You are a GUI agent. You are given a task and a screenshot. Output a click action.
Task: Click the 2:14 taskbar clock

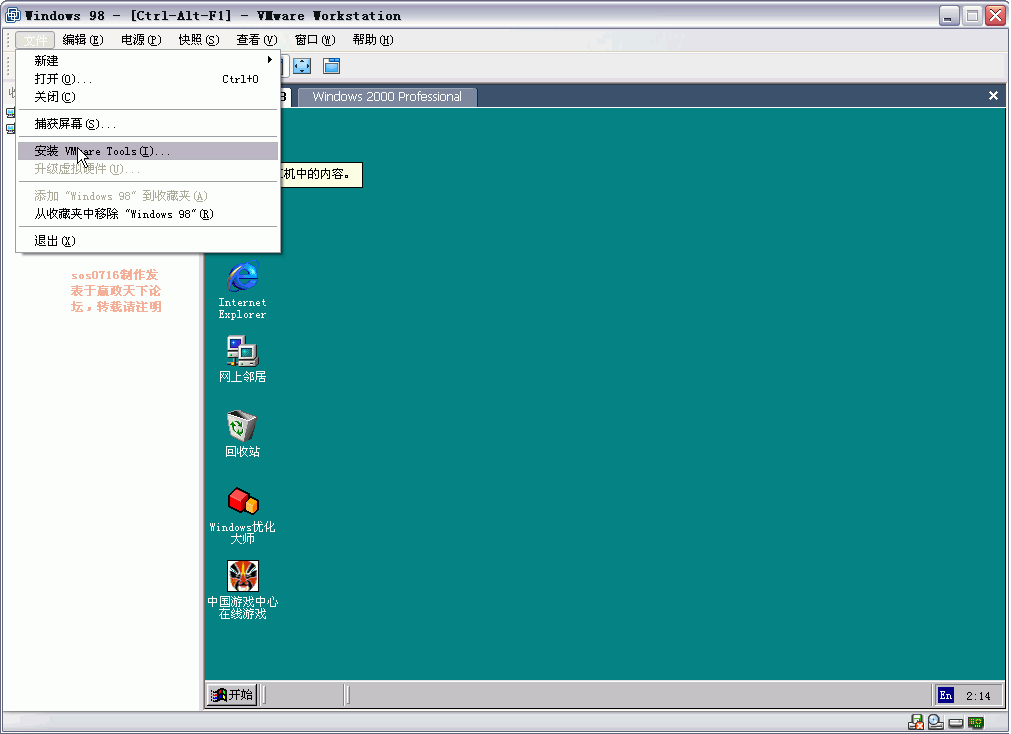pos(977,695)
